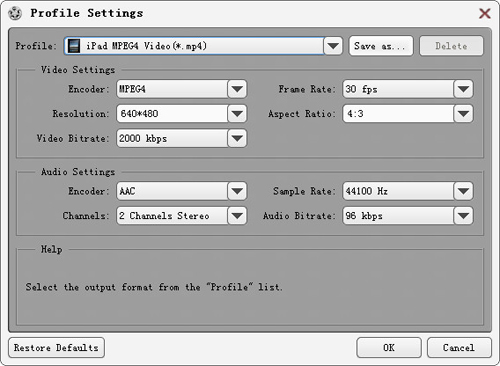The image size is (500, 366).
Task: Click the film reel app icon in title bar
Action: coord(15,13)
